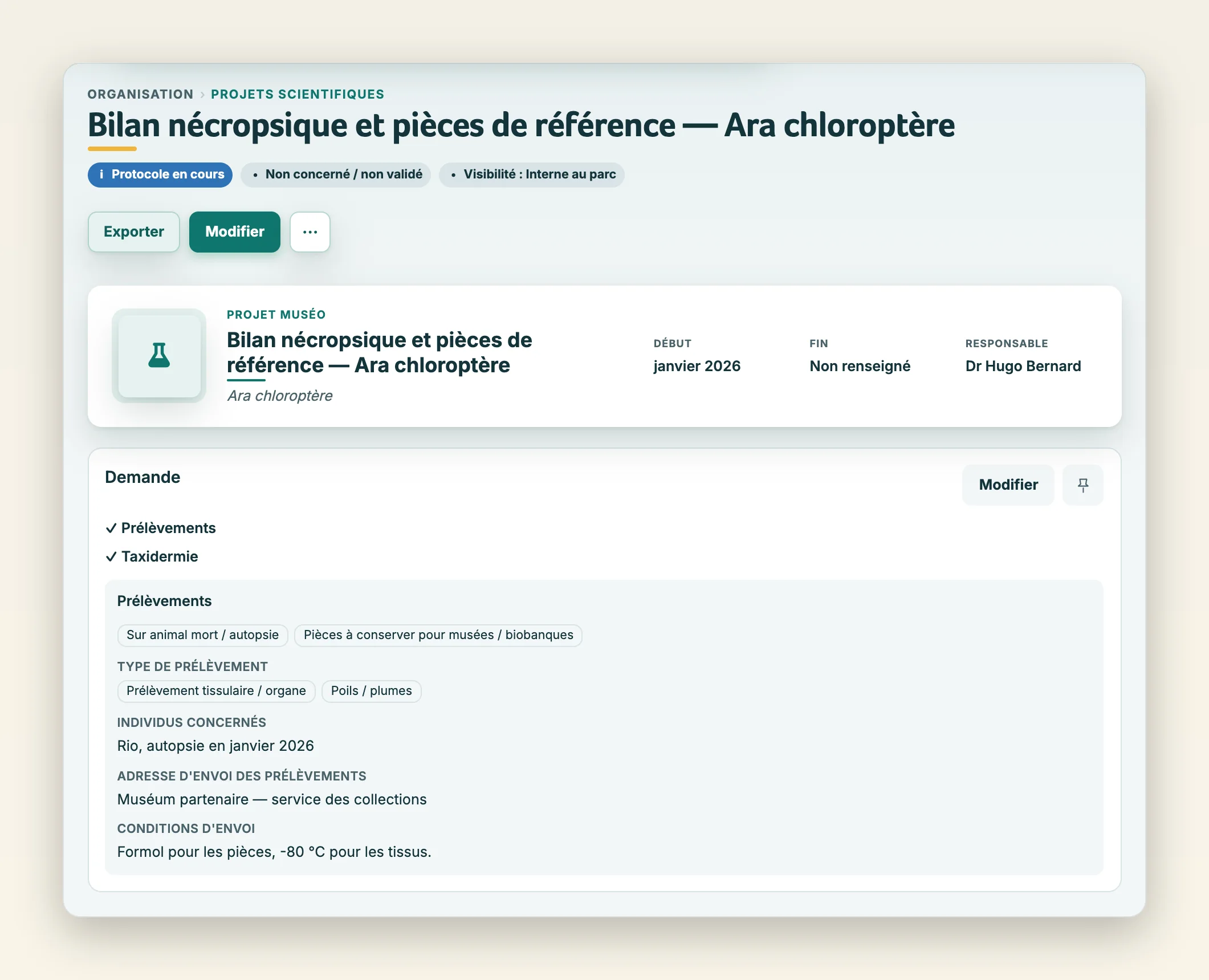Screen dimensions: 1209x980
Task: Click the Formol pour les pièces conditions text
Action: coord(274,852)
